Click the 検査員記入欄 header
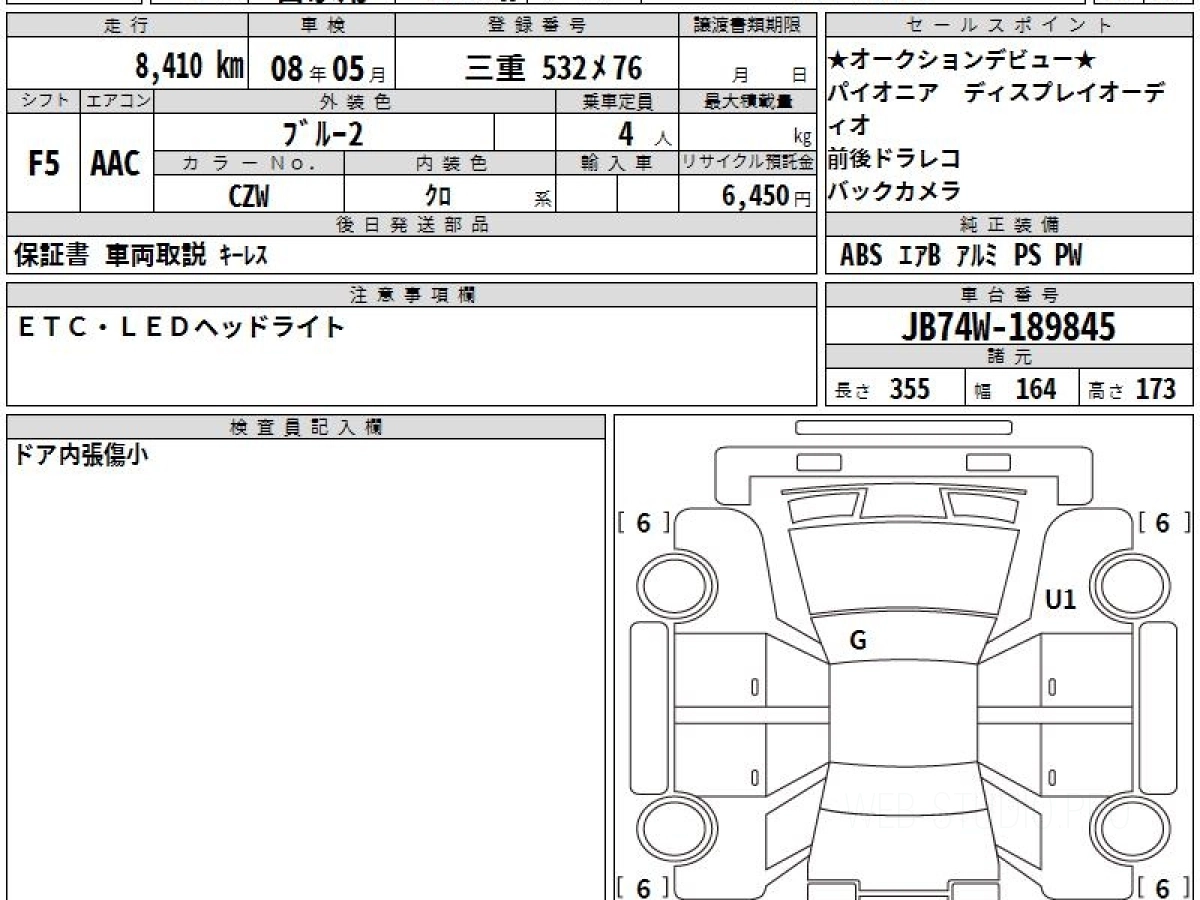The height and width of the screenshot is (900, 1200). coord(306,427)
